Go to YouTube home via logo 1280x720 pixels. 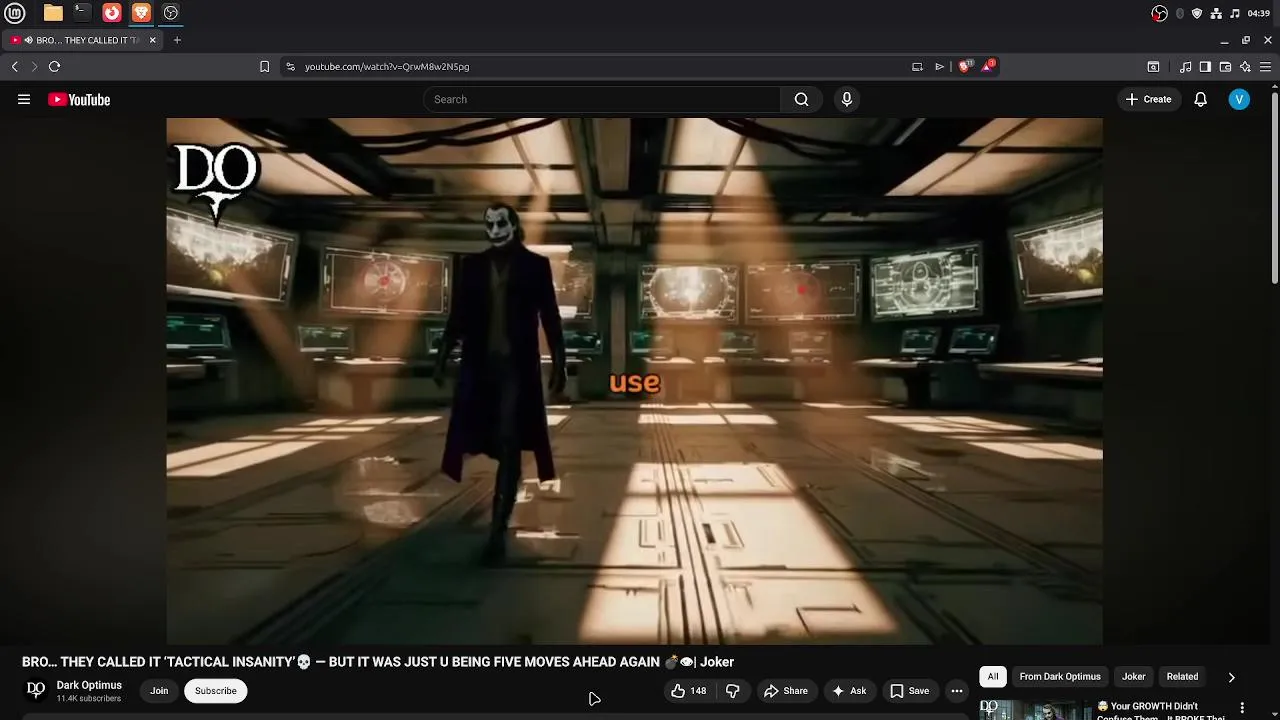[79, 99]
